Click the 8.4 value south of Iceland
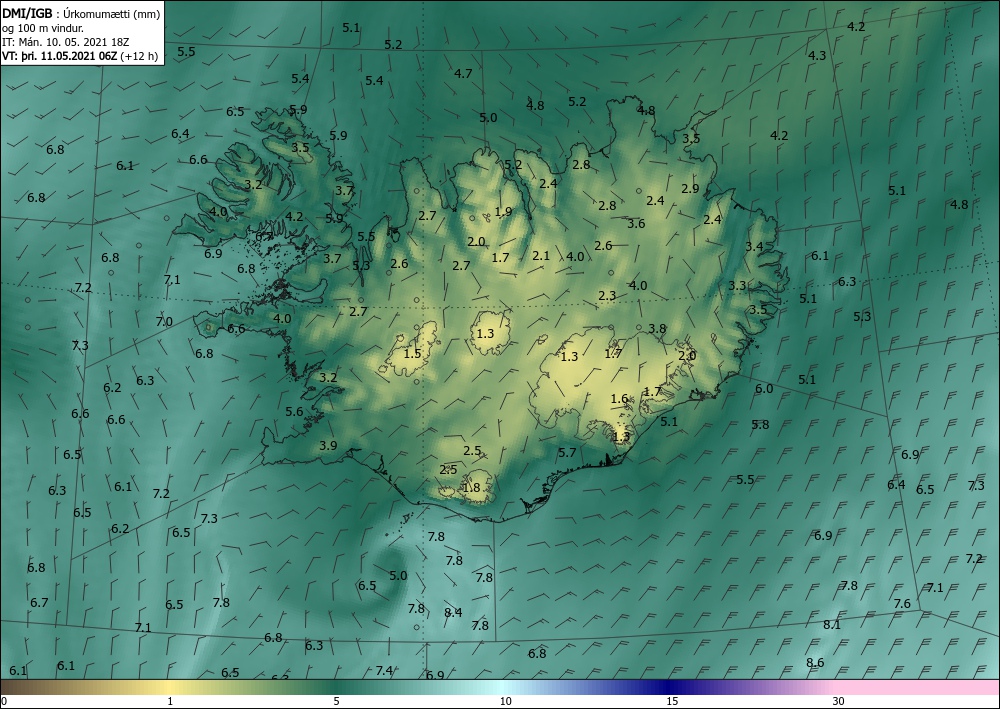The width and height of the screenshot is (1000, 709). click(x=453, y=613)
